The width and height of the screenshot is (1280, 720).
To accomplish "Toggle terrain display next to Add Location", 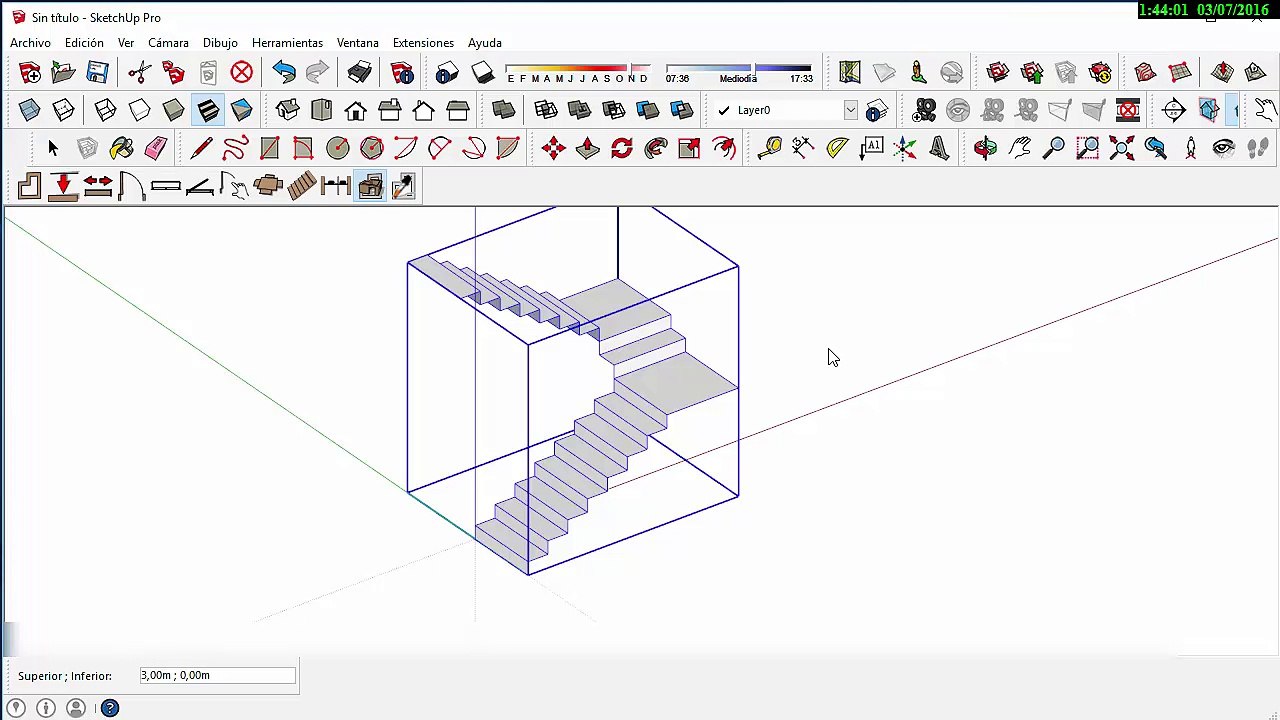I will click(x=883, y=72).
